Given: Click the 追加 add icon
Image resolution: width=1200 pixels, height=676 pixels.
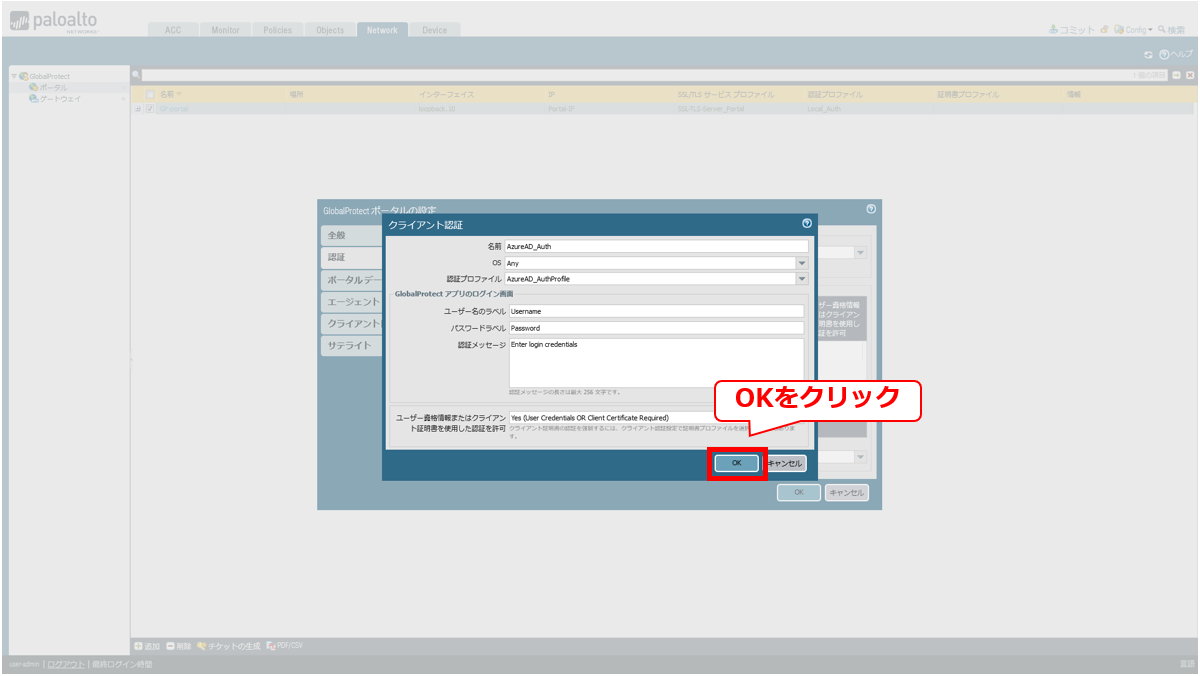Looking at the screenshot, I should (138, 646).
